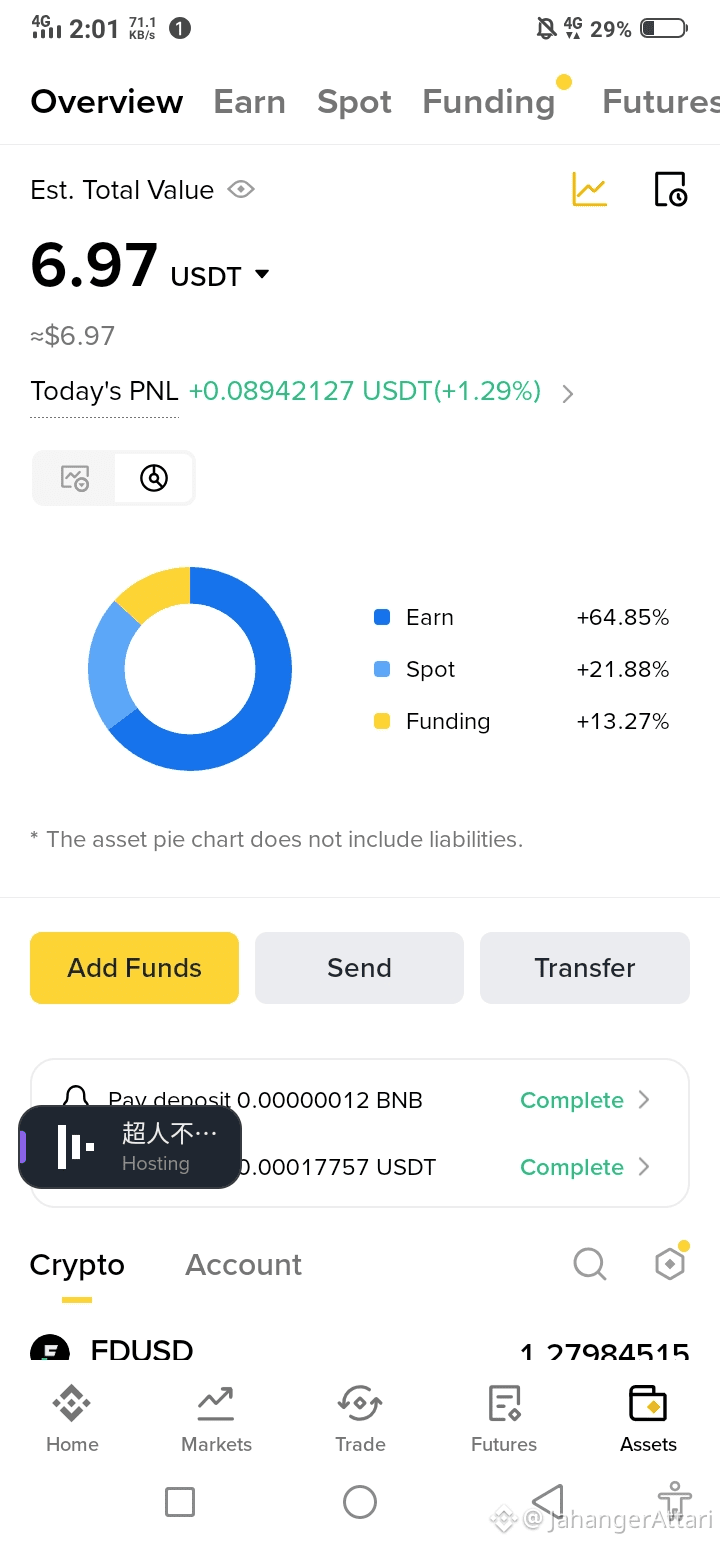Switch to the pie chart view
Viewport: 720px width, 1544px height.
(154, 478)
